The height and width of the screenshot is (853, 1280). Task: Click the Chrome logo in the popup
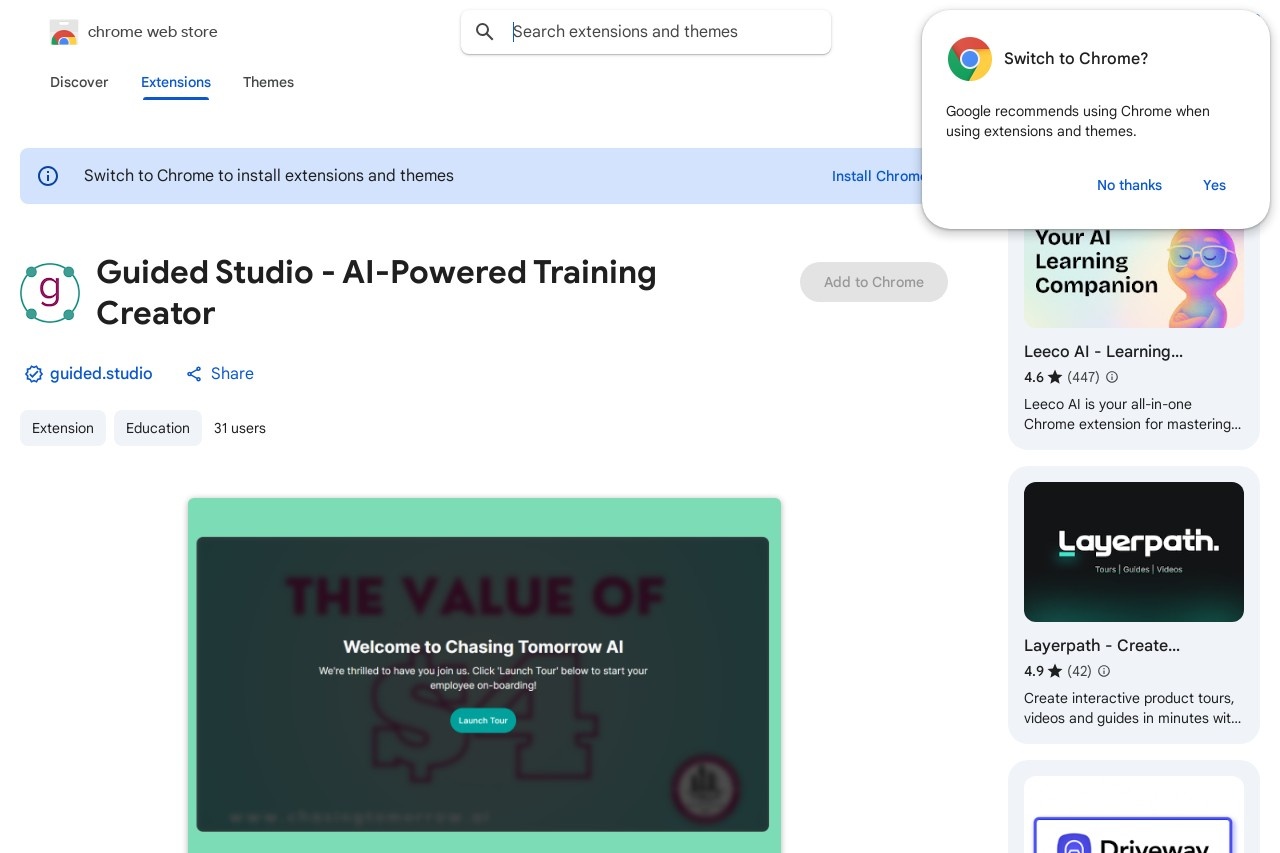point(970,59)
